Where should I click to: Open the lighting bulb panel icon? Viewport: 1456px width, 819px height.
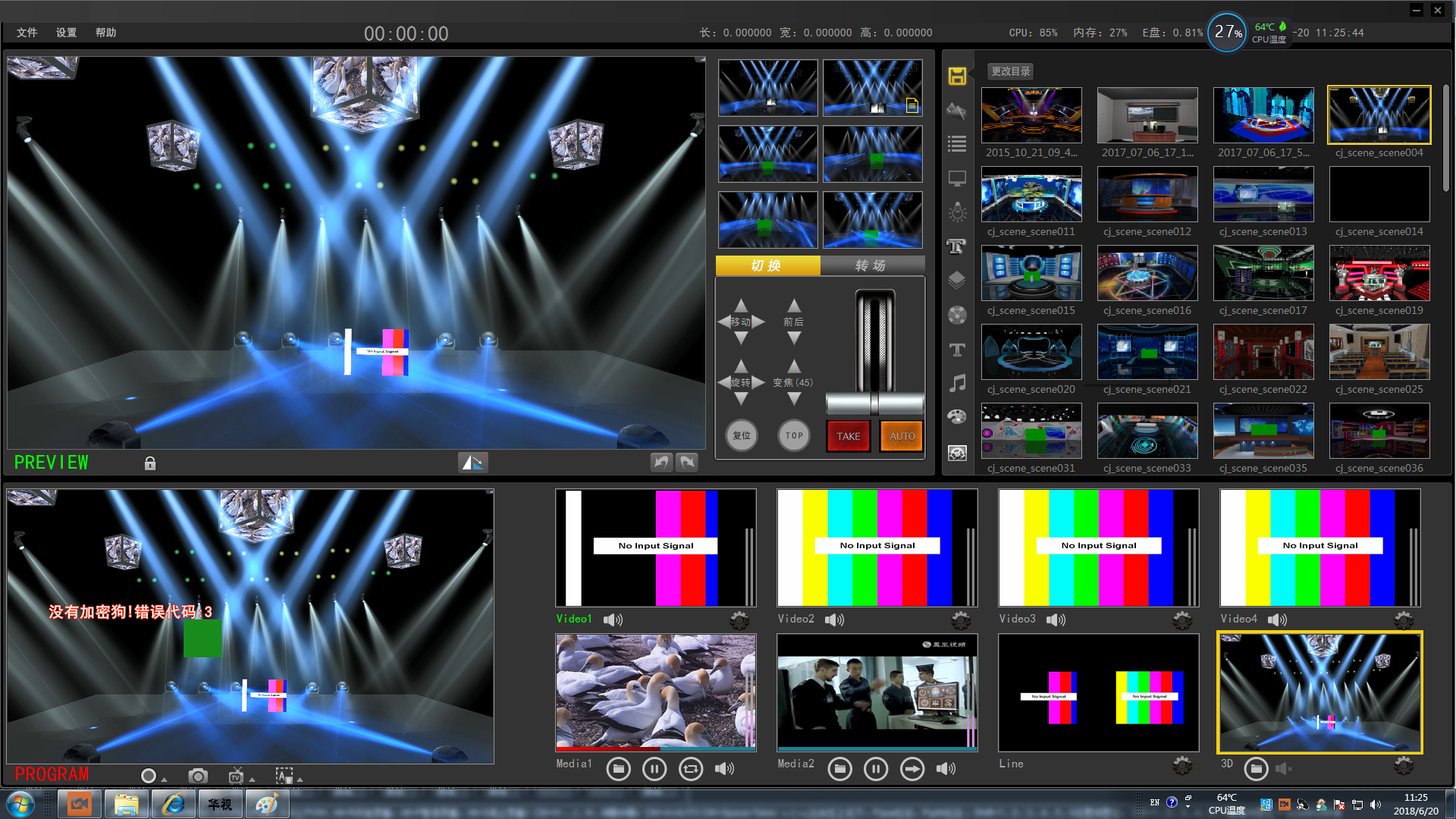957,212
